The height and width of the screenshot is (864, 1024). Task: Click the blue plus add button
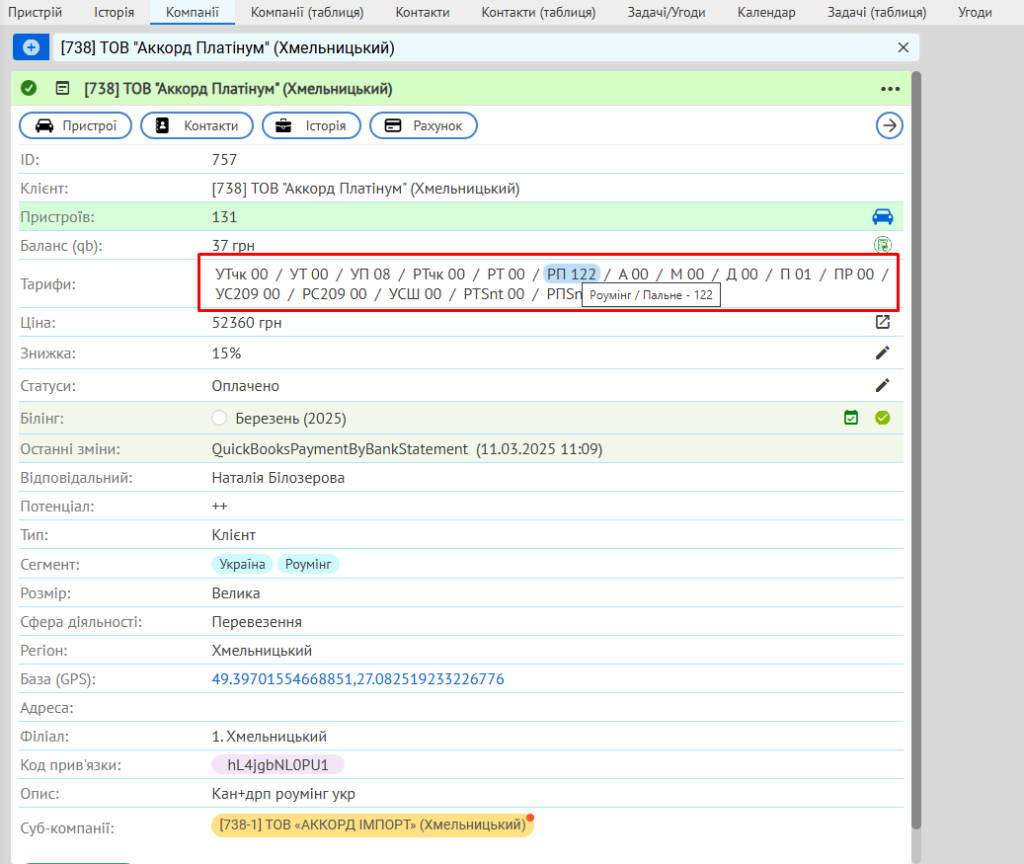[31, 48]
